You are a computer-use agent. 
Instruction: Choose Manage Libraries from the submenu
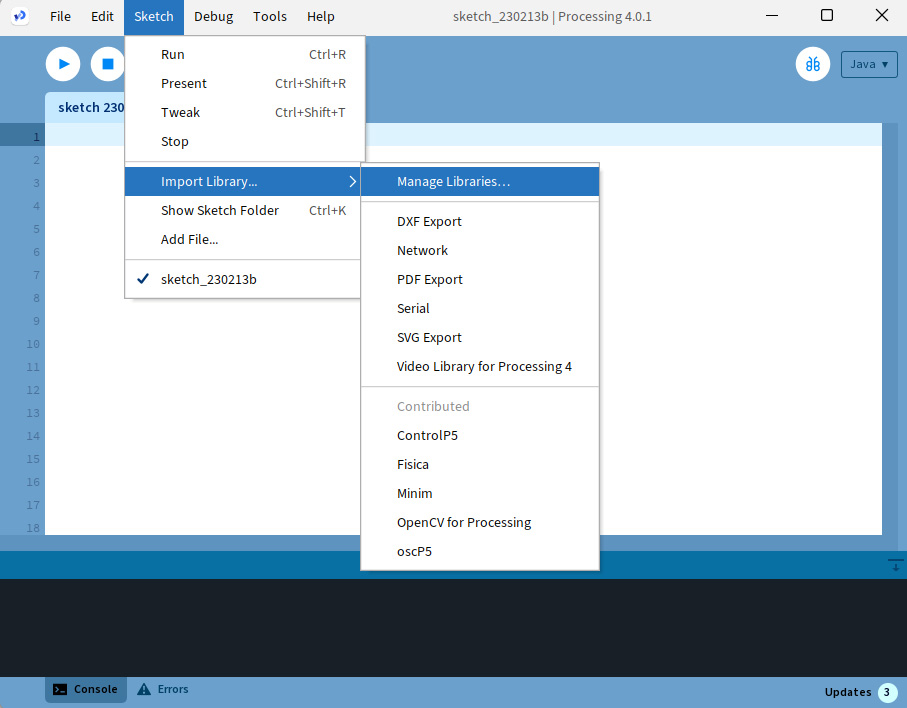tap(453, 181)
